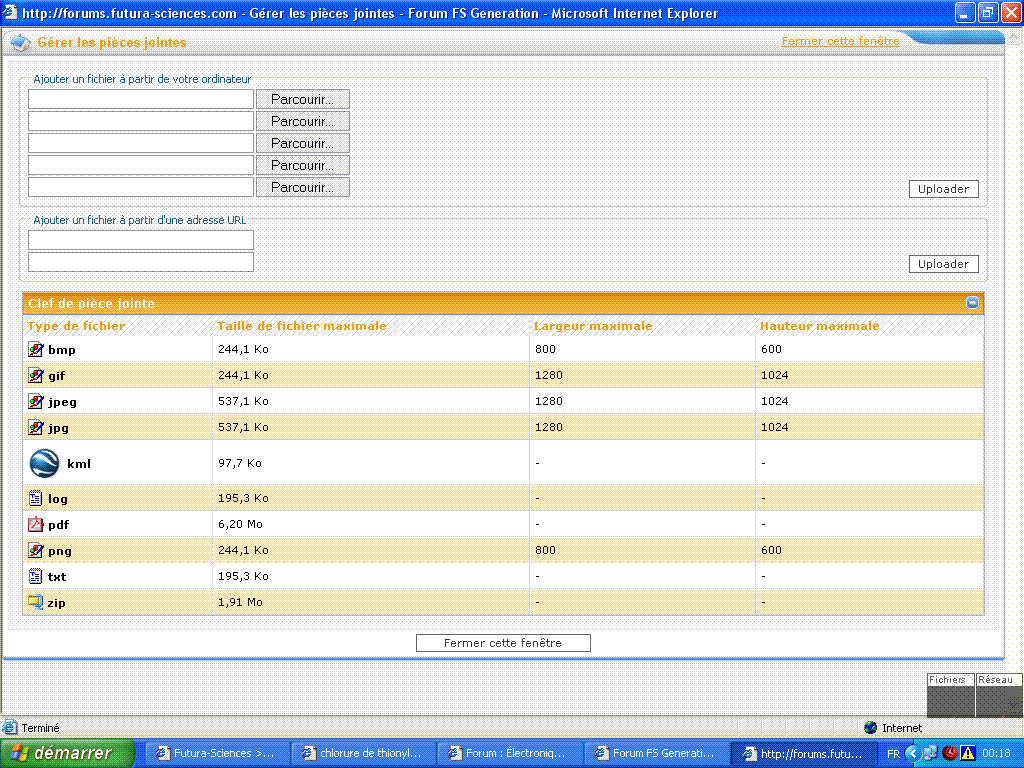Open the démarrer Start menu

[67, 754]
